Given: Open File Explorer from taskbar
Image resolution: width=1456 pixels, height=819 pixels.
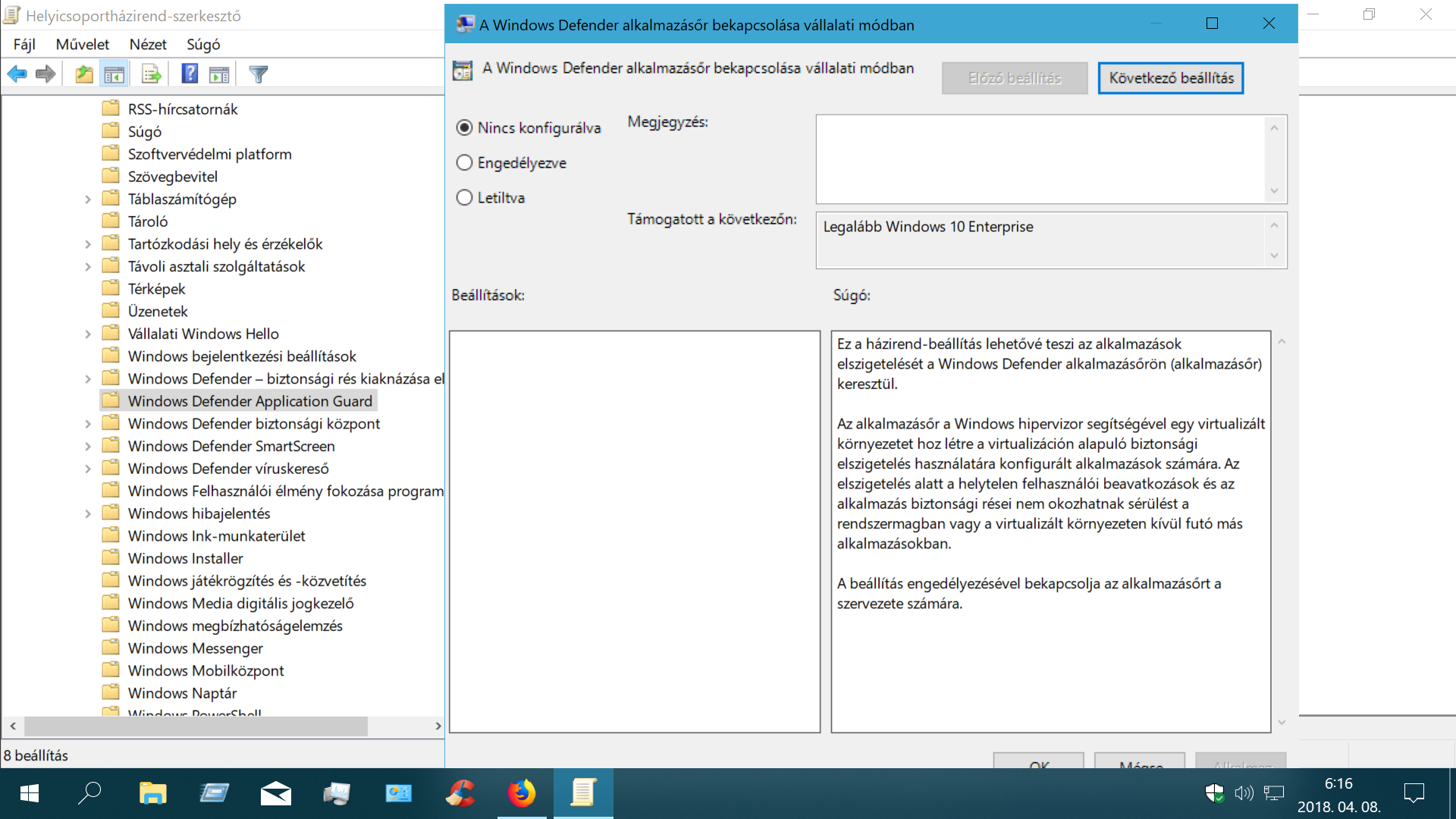Looking at the screenshot, I should (x=152, y=793).
